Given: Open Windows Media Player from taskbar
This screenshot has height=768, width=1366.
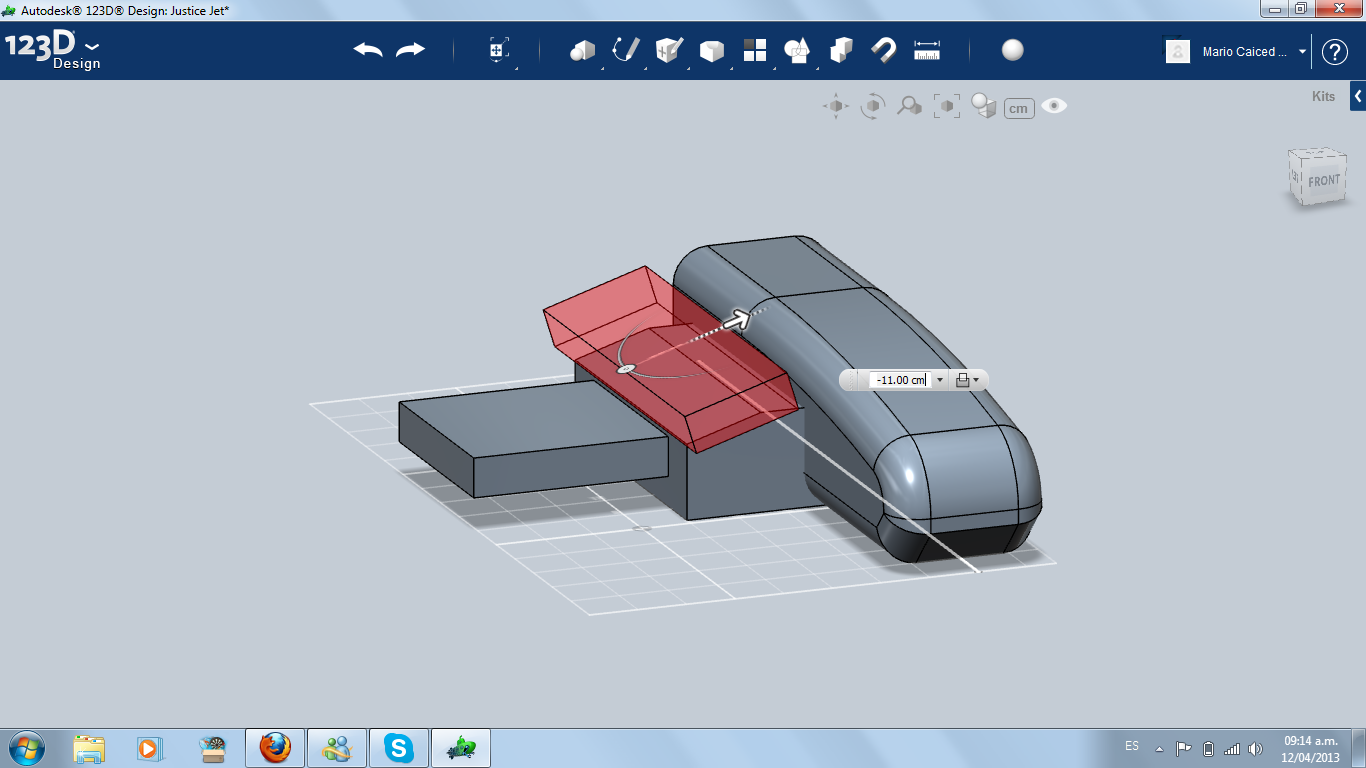Looking at the screenshot, I should tap(149, 748).
